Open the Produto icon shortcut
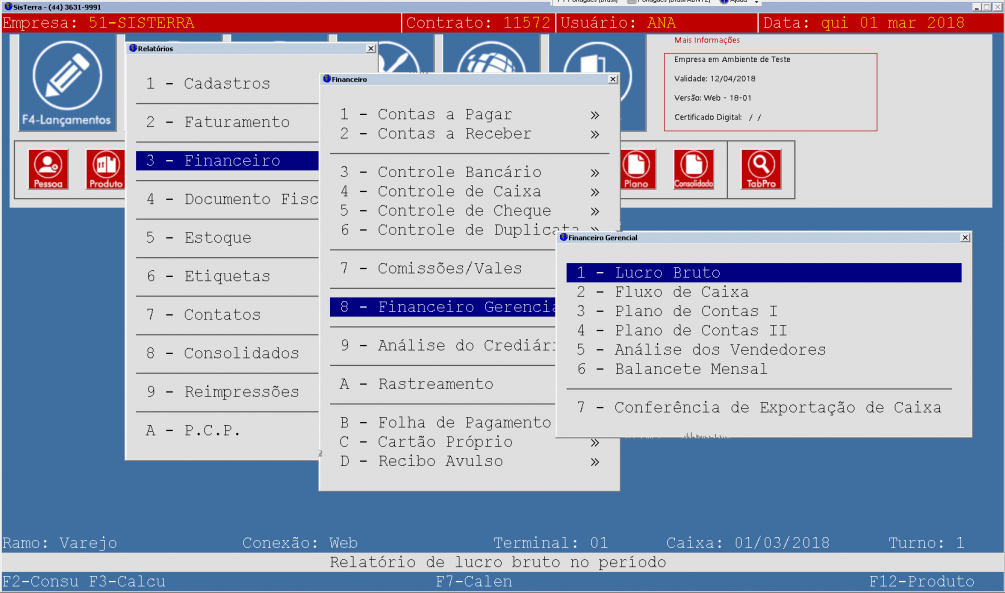Viewport: 1005px width, 593px height. click(x=105, y=169)
